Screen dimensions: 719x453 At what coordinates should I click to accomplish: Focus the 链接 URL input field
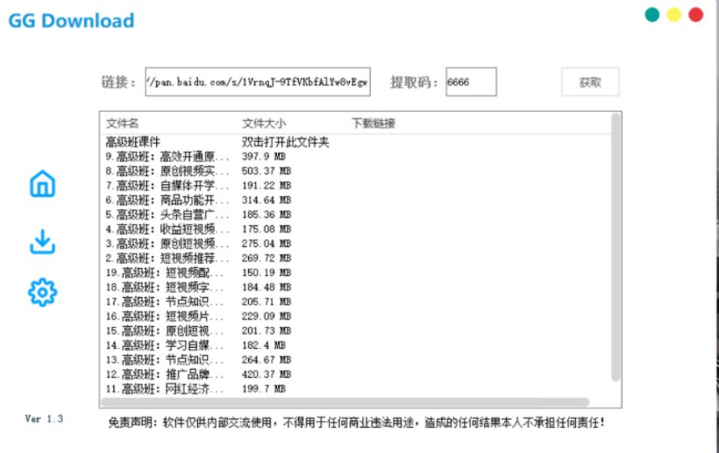(257, 82)
